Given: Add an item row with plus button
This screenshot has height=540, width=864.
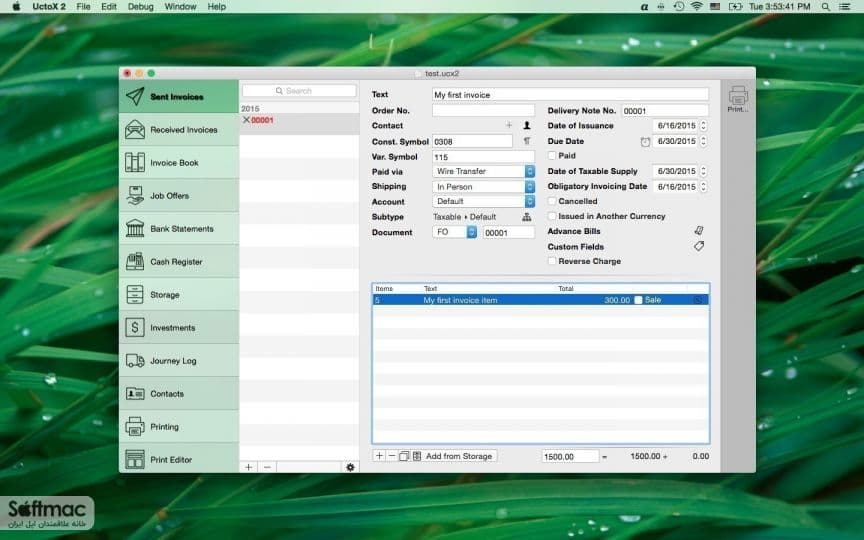Looking at the screenshot, I should 379,456.
